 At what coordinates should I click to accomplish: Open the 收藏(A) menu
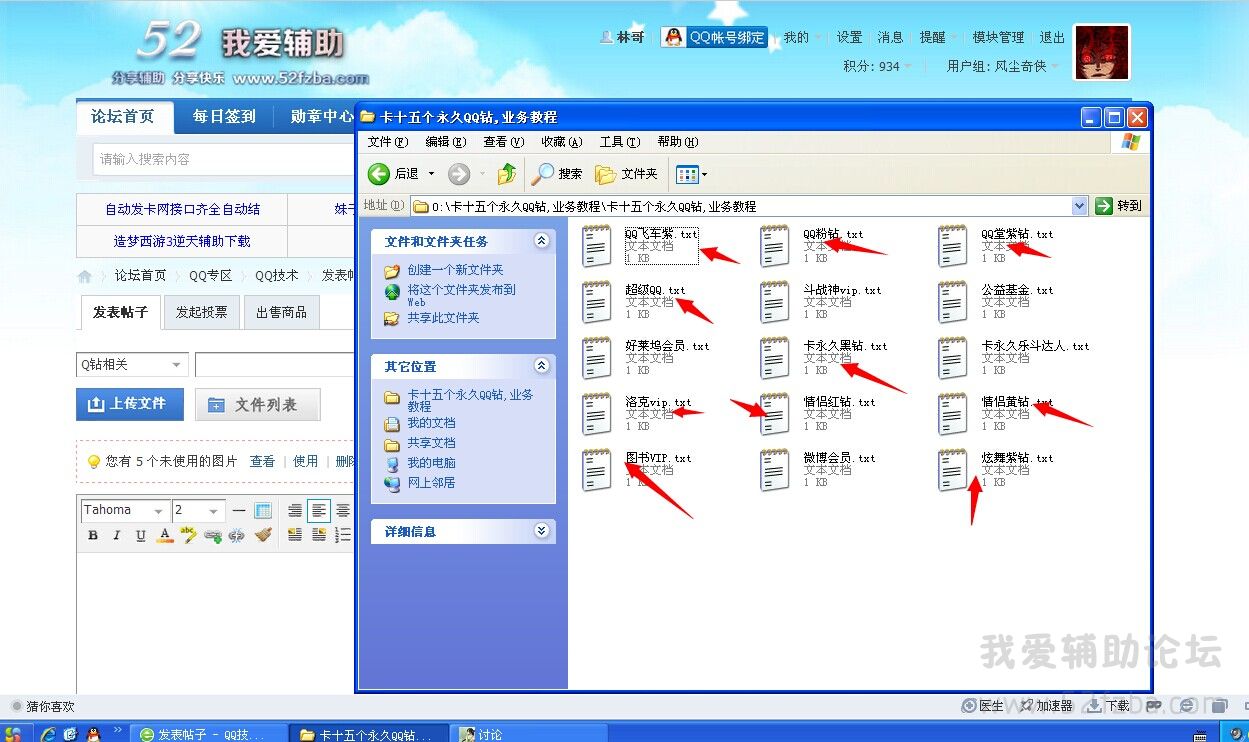pyautogui.click(x=562, y=142)
